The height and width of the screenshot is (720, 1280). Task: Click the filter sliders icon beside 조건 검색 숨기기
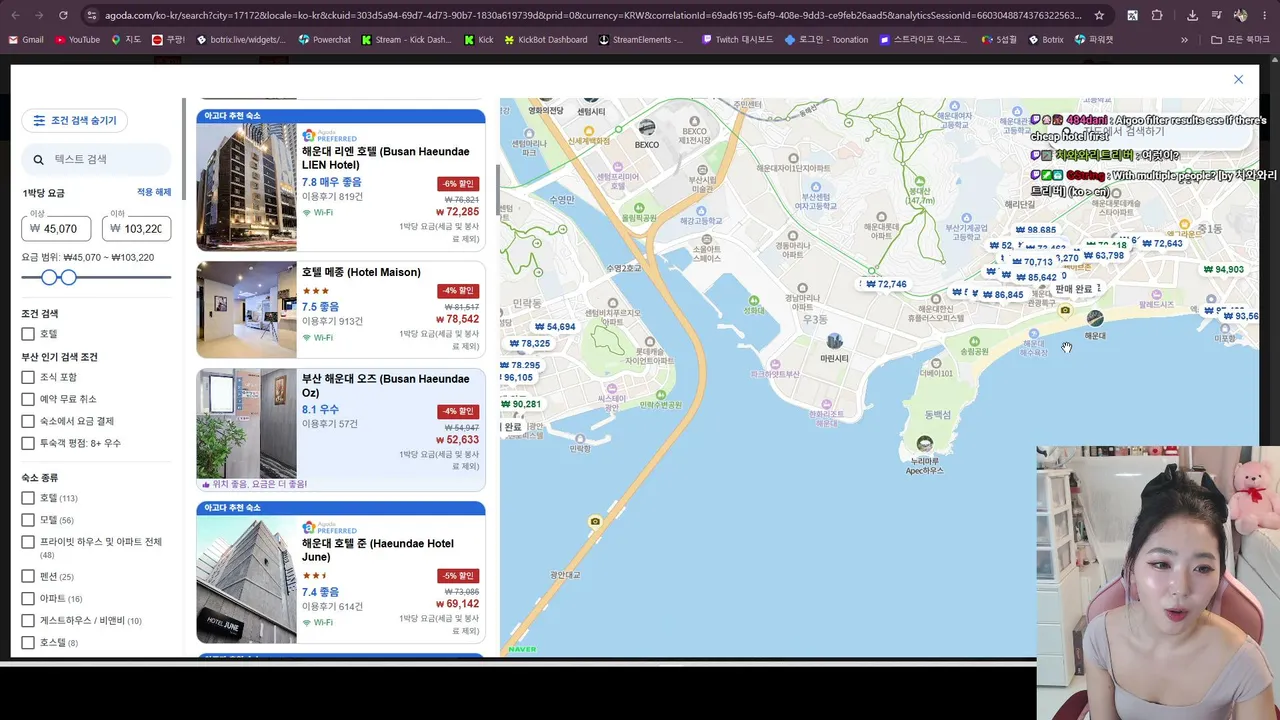[x=39, y=121]
